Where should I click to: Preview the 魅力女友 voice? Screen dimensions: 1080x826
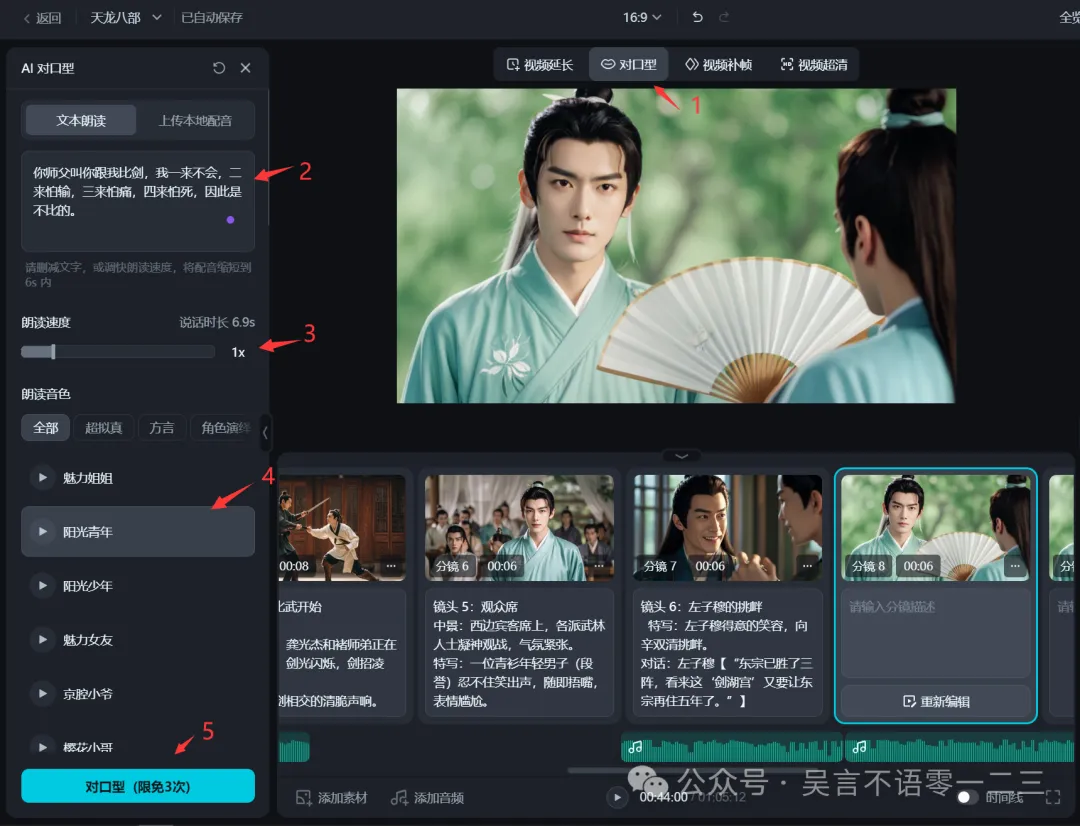(x=42, y=639)
